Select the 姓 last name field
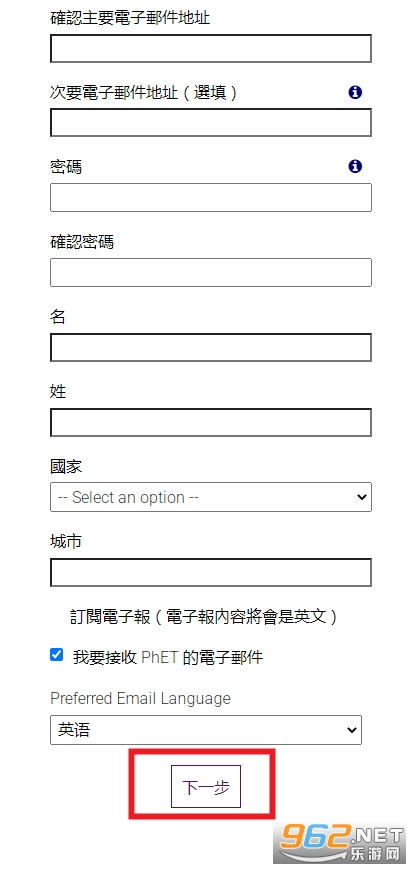412x870 pixels. click(x=211, y=422)
